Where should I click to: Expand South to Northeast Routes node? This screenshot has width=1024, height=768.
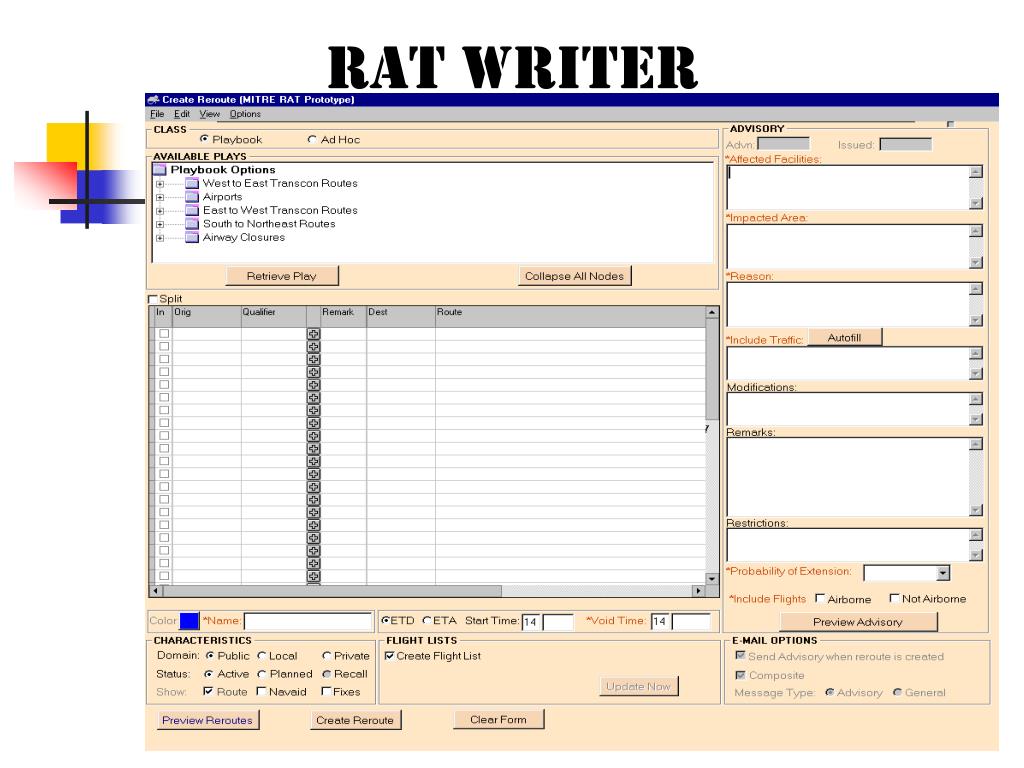[160, 225]
